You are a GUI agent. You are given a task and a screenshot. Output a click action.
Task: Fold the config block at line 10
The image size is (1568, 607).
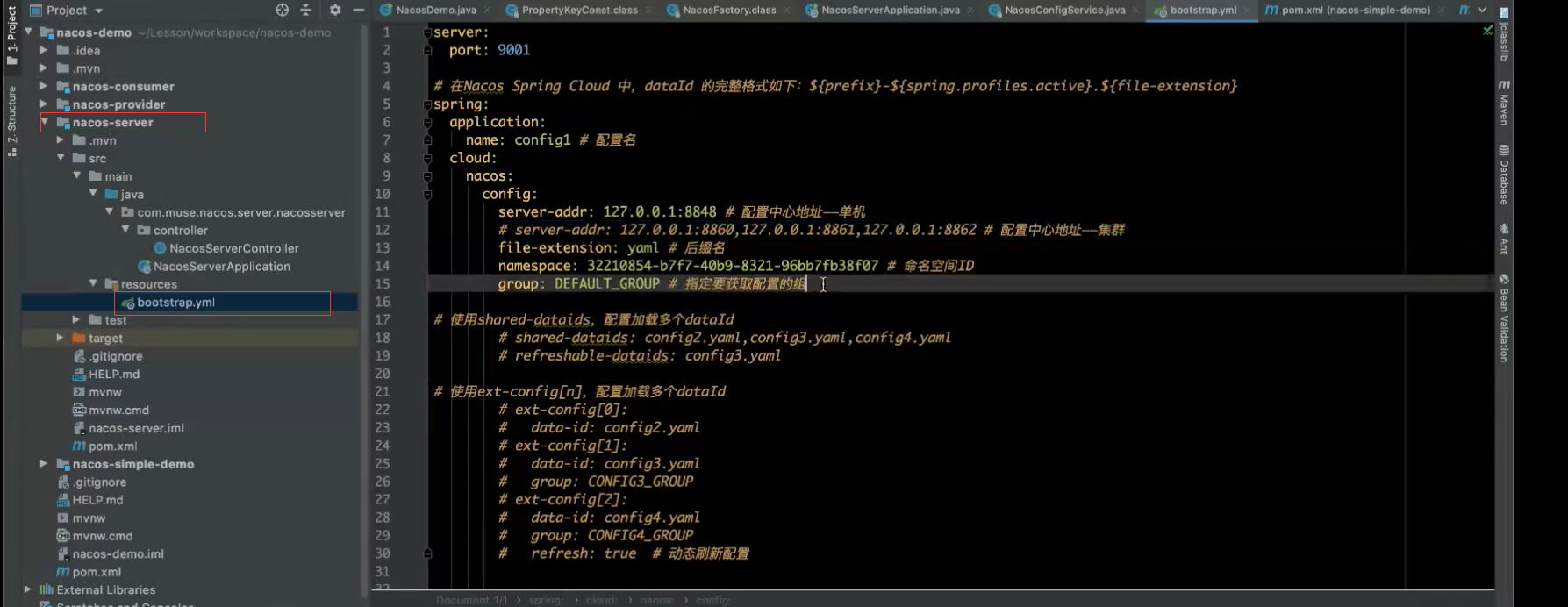tap(428, 194)
